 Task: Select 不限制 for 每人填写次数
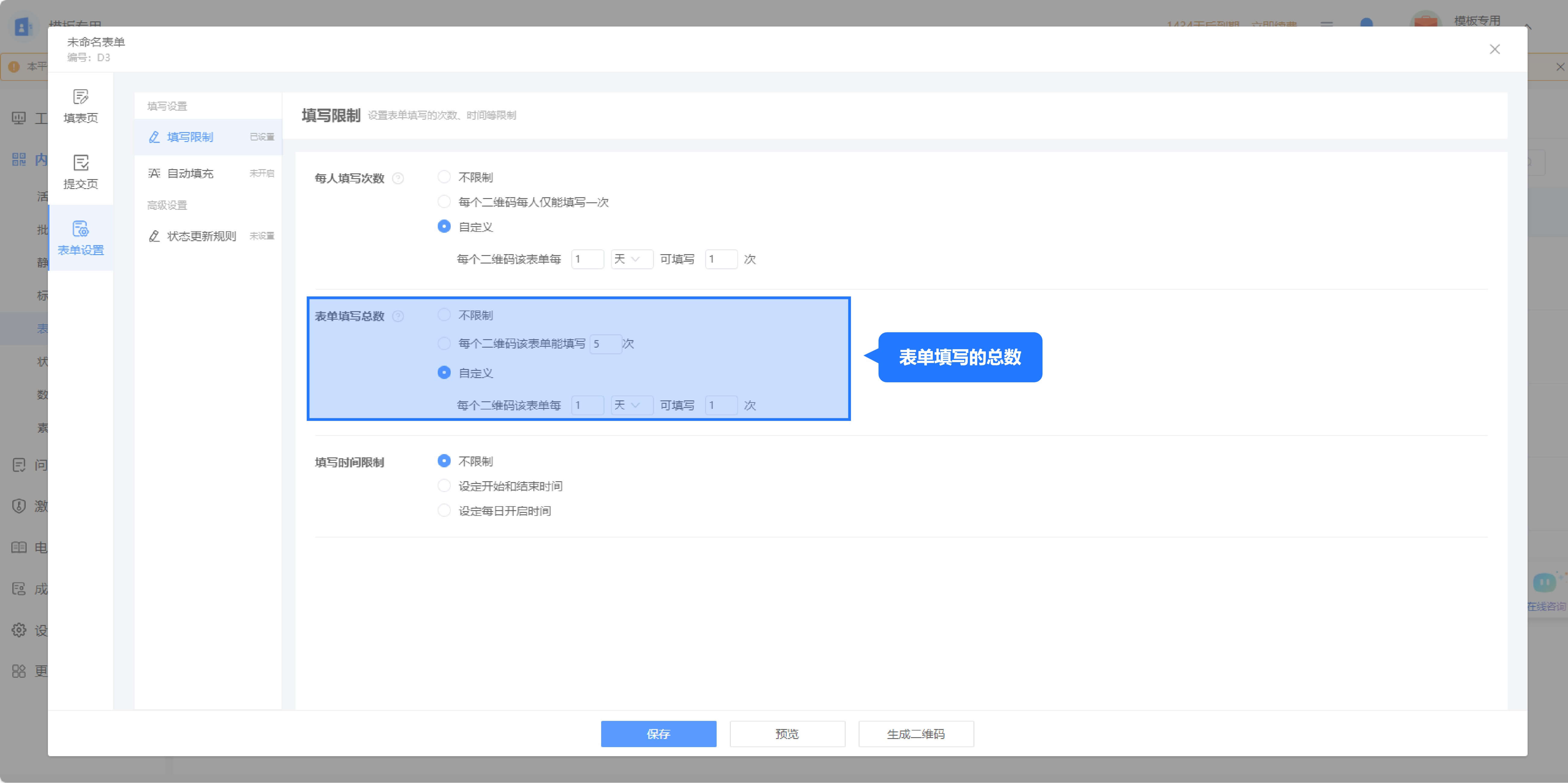pyautogui.click(x=444, y=177)
